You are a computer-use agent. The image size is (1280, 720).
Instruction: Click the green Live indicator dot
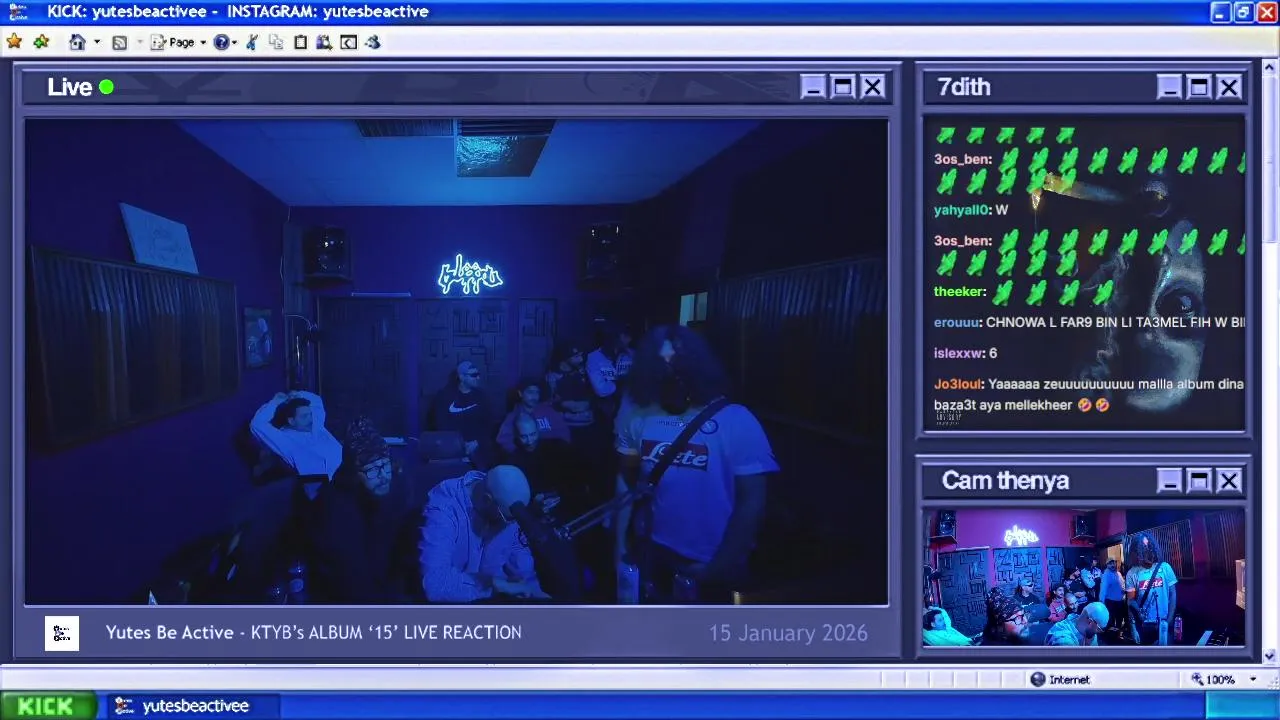(106, 87)
